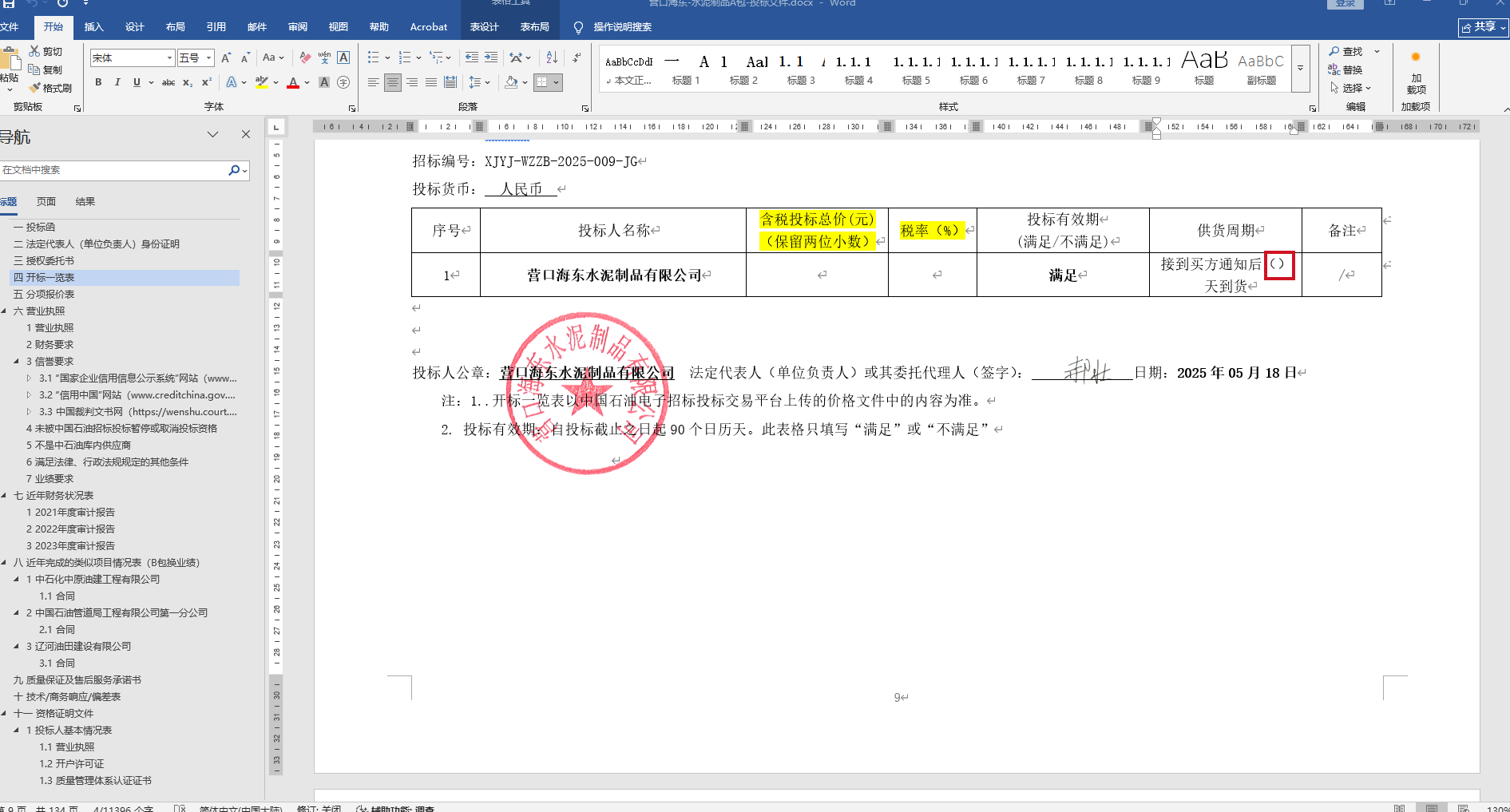Click the Share (共享) button
The width and height of the screenshot is (1510, 812).
1483,27
